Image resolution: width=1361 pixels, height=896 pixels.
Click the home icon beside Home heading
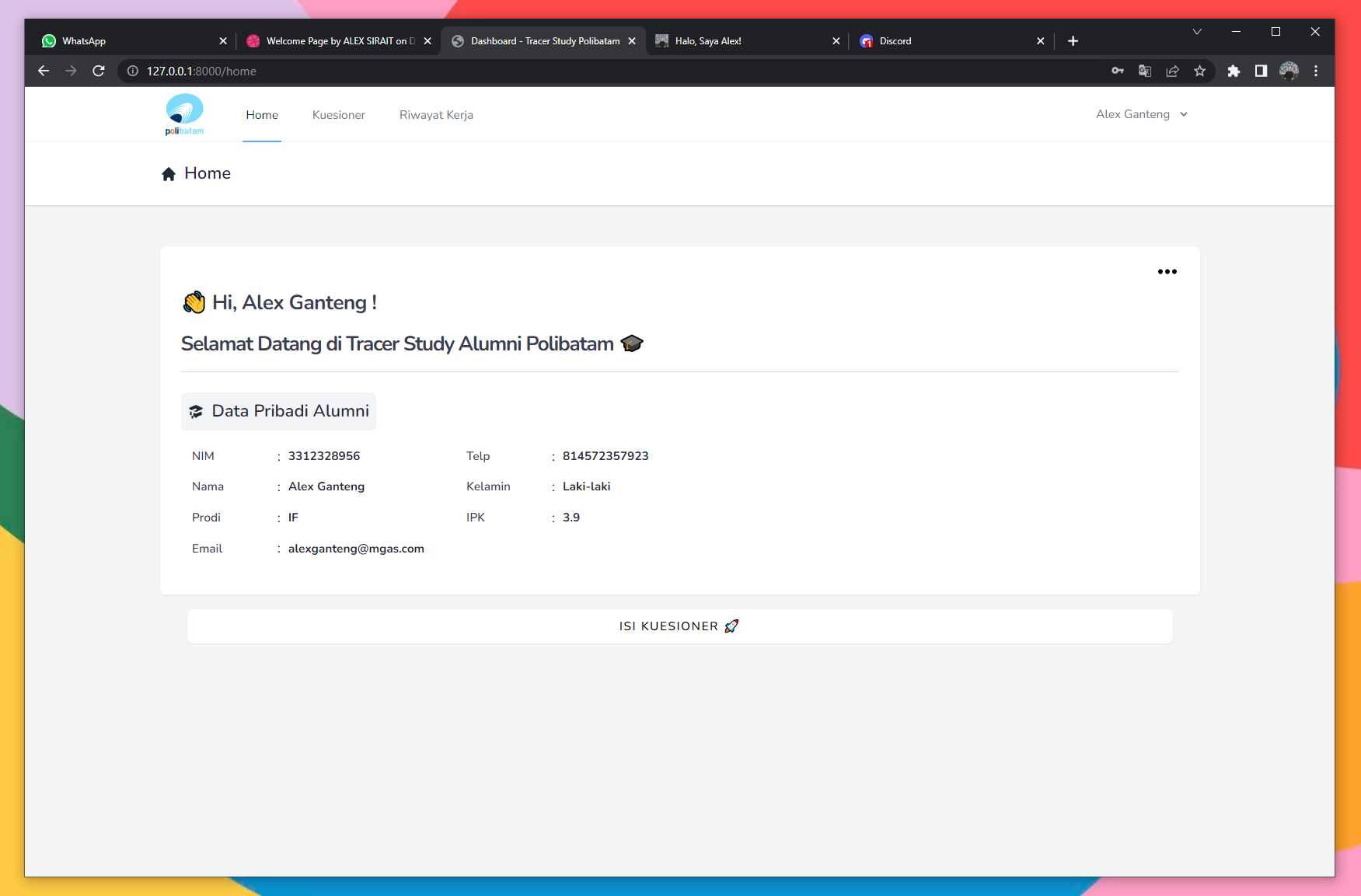[169, 173]
